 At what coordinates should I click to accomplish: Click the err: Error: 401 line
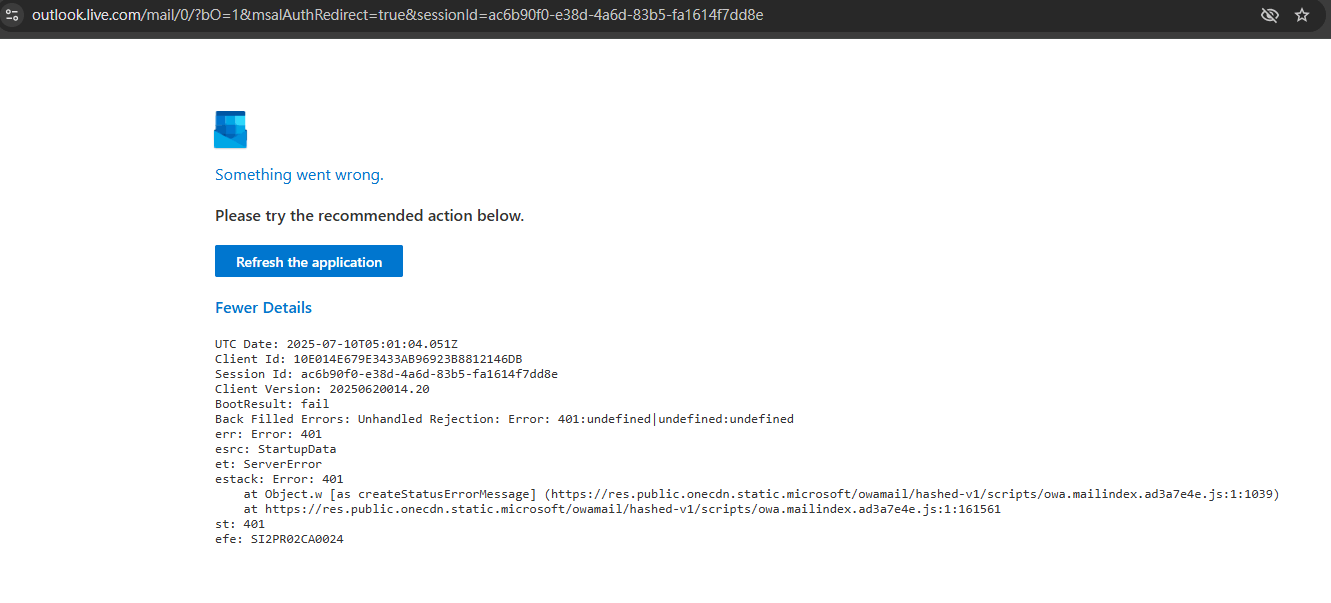click(268, 434)
